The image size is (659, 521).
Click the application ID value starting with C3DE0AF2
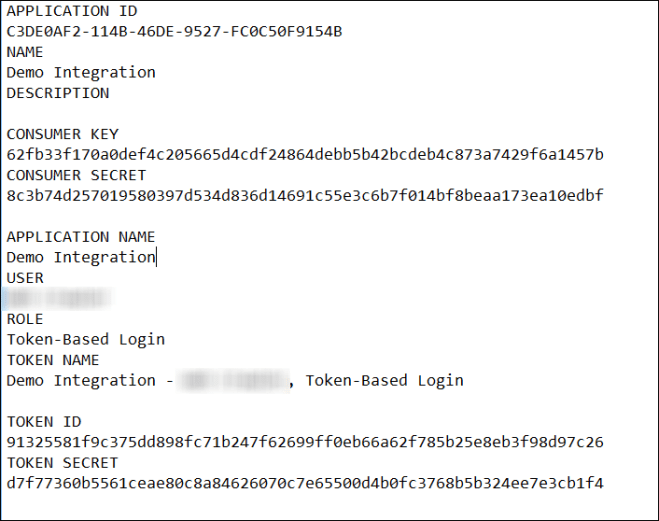pos(174,31)
